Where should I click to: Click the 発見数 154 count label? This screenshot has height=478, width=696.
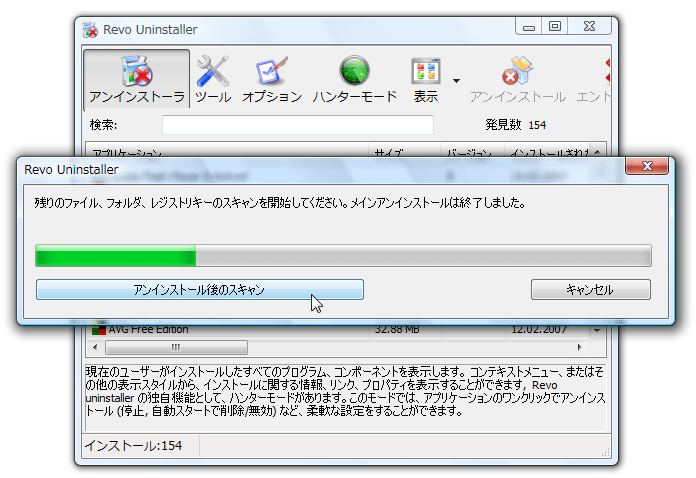[515, 125]
